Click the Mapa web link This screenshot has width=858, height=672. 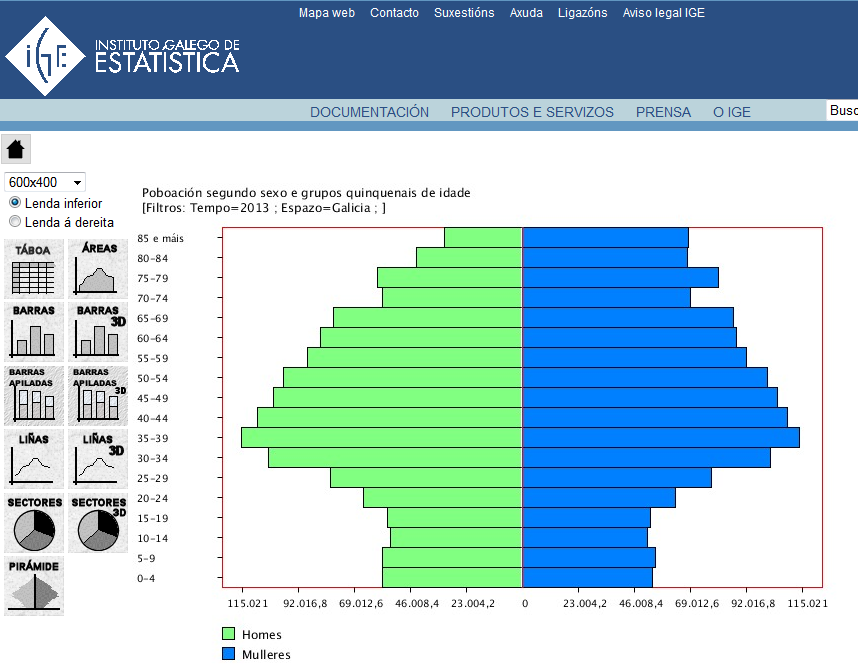coord(327,13)
